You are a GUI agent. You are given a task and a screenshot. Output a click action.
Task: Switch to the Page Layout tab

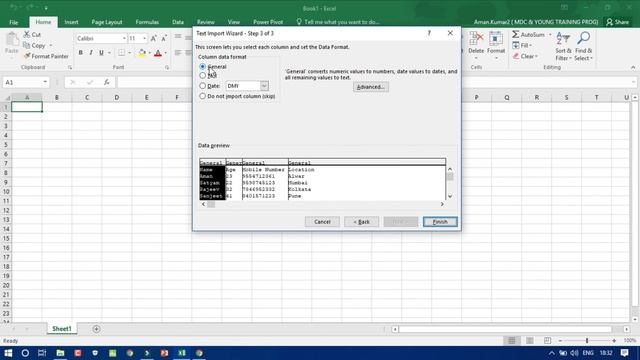(107, 22)
